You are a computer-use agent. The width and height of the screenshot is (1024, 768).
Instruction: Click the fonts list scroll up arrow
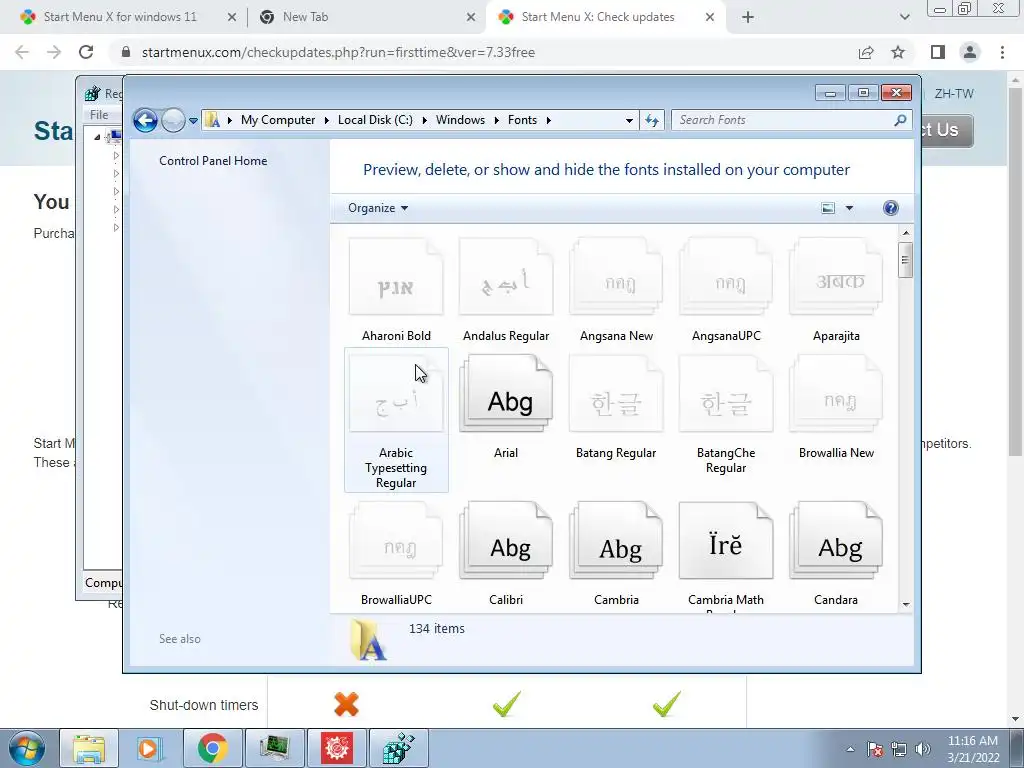pos(906,232)
